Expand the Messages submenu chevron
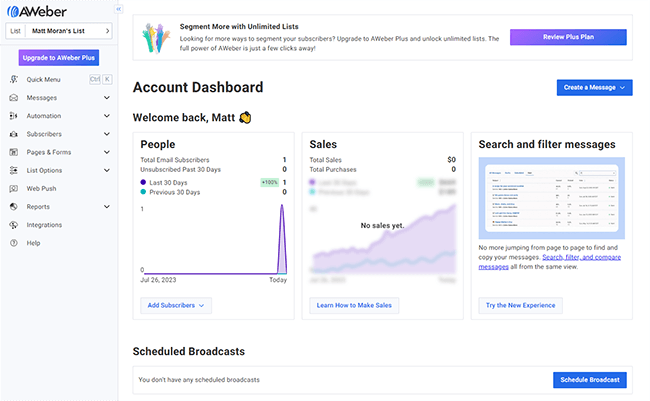Screen dimensions: 650x401 107,98
